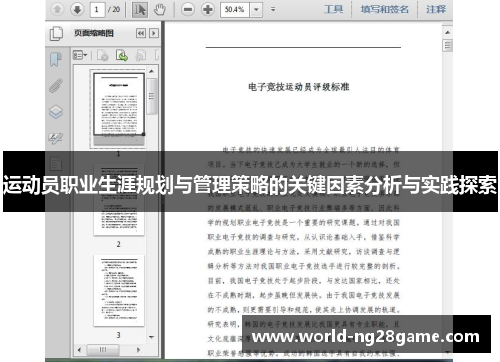Open the 注释 comments pane
Screen dimensions: 500x362
pyautogui.click(x=436, y=9)
